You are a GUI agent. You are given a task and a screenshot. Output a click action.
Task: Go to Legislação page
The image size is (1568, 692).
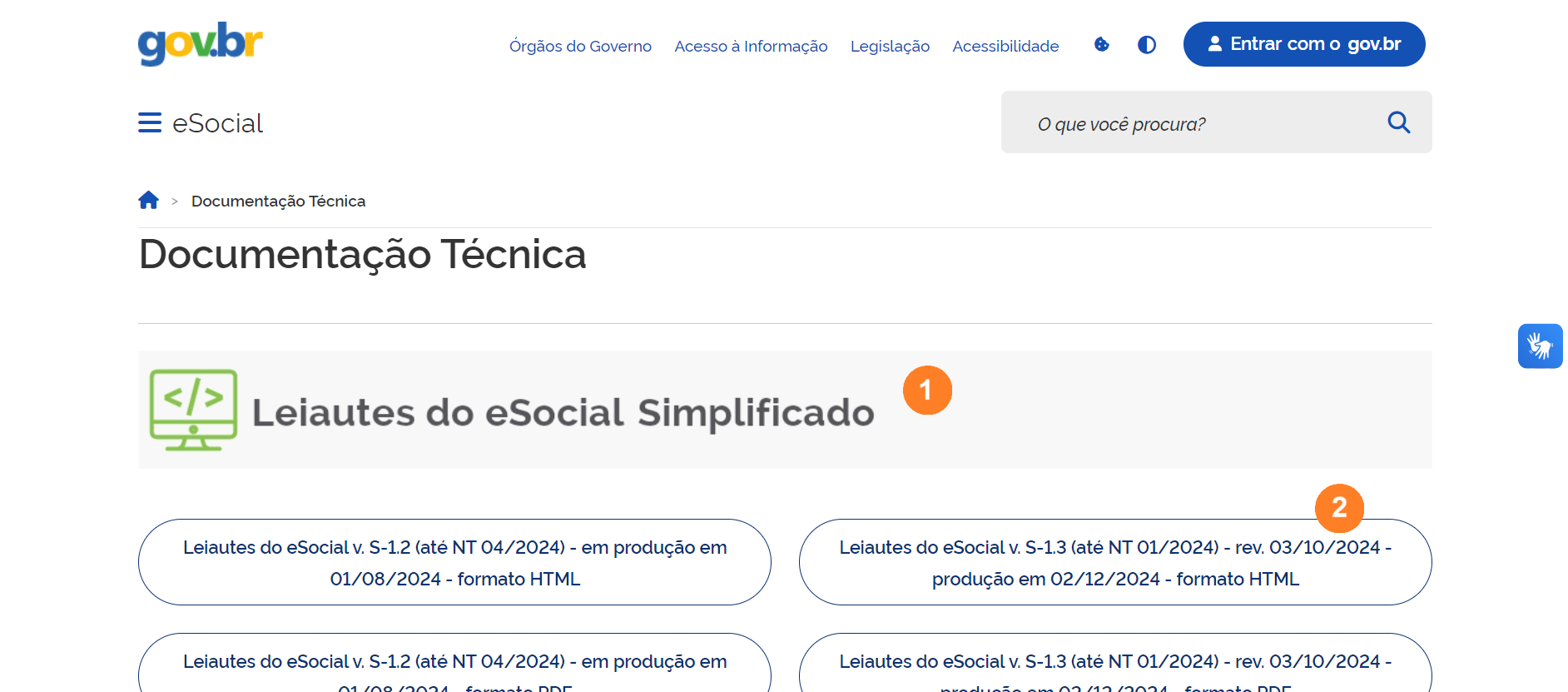(890, 47)
